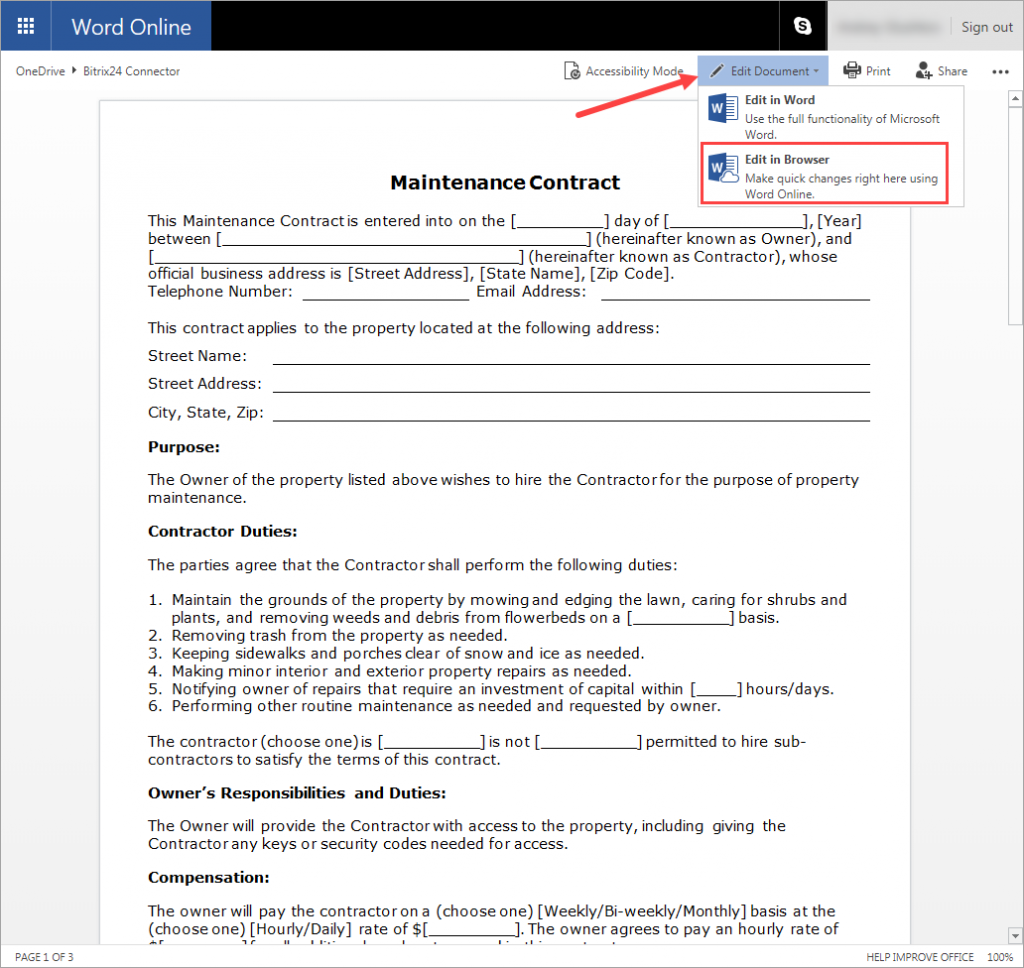Viewport: 1024px width, 968px height.
Task: Click duty item 'Removing trash from the property'
Action: (x=340, y=636)
